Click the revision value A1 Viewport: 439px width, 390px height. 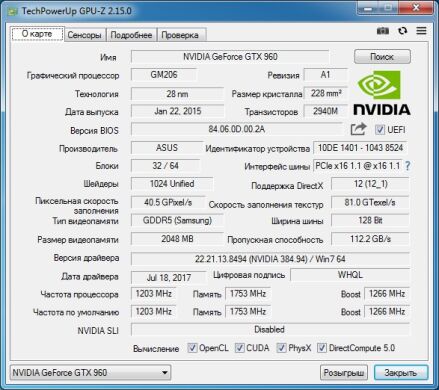[325, 75]
